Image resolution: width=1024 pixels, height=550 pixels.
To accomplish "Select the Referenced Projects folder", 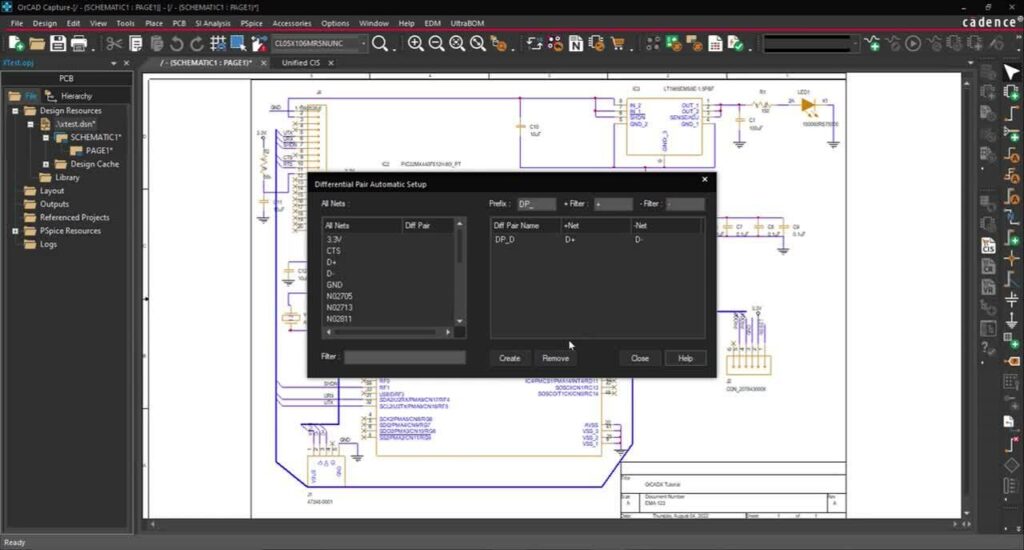I will (74, 218).
